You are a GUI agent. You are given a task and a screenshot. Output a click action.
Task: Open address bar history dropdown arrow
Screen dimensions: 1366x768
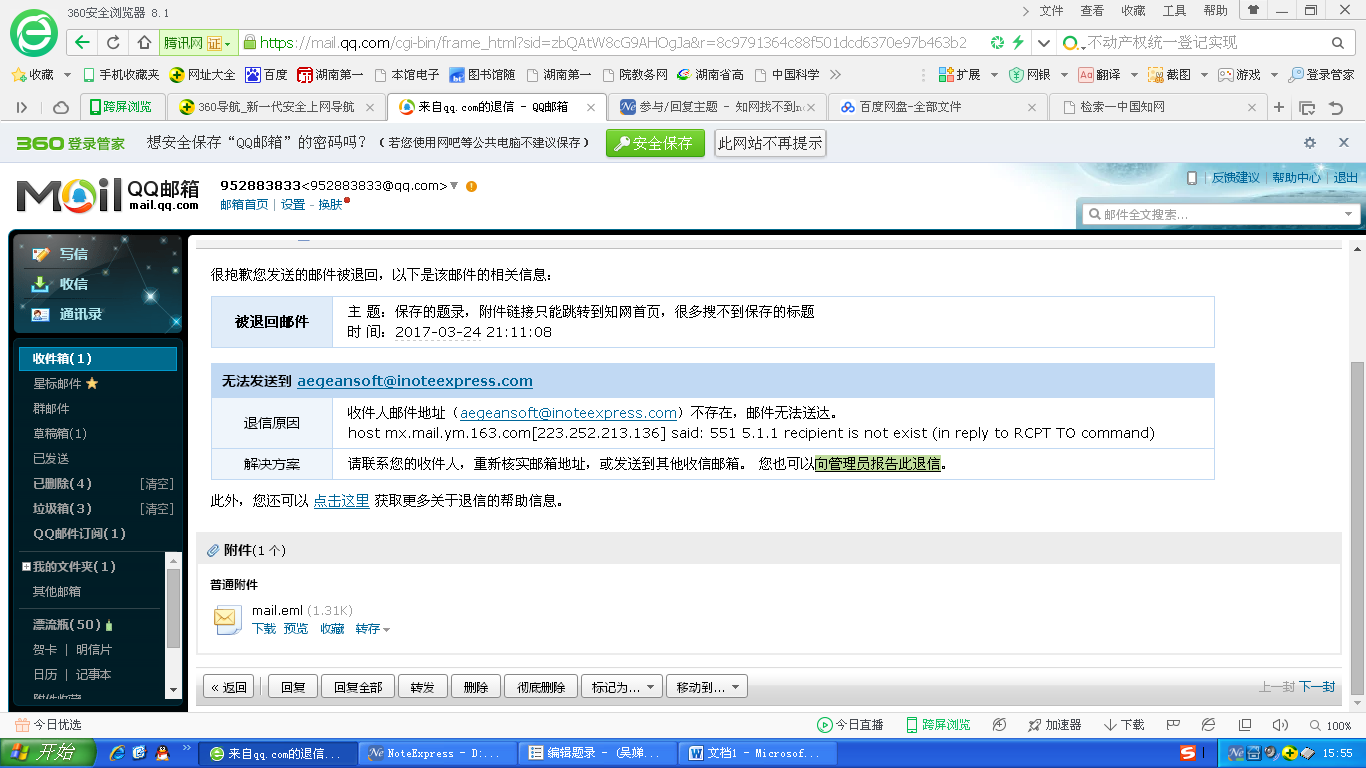point(1045,43)
